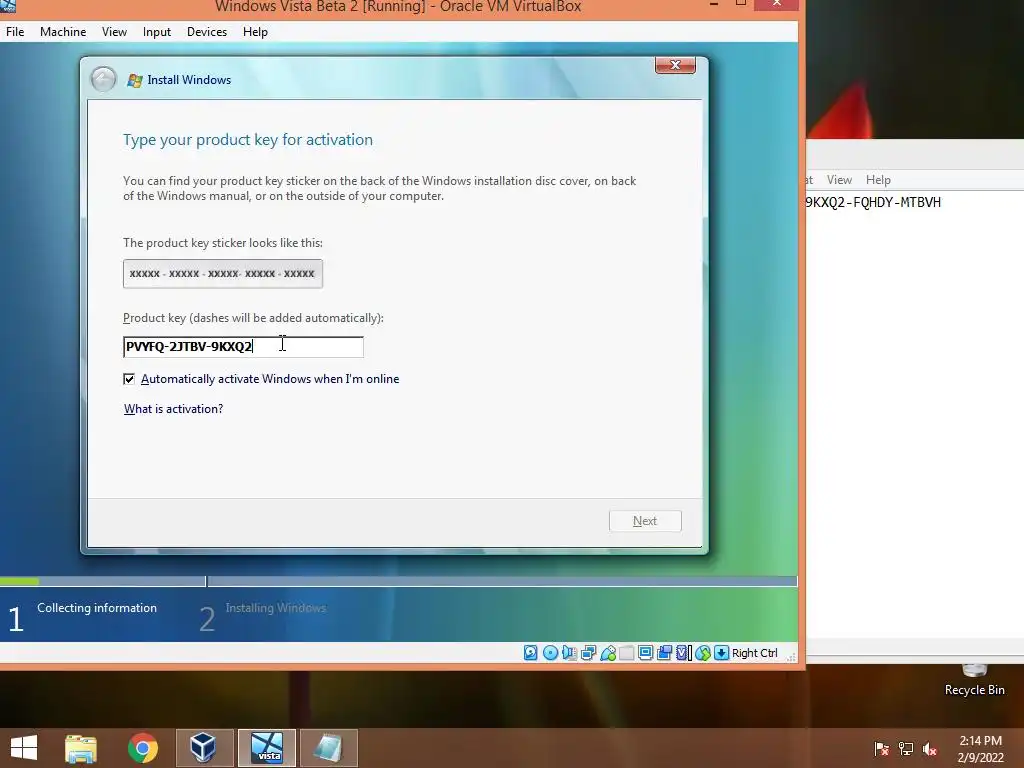Image resolution: width=1024 pixels, height=768 pixels.
Task: Open VirtualBox Manager taskbar icon
Action: click(204, 748)
